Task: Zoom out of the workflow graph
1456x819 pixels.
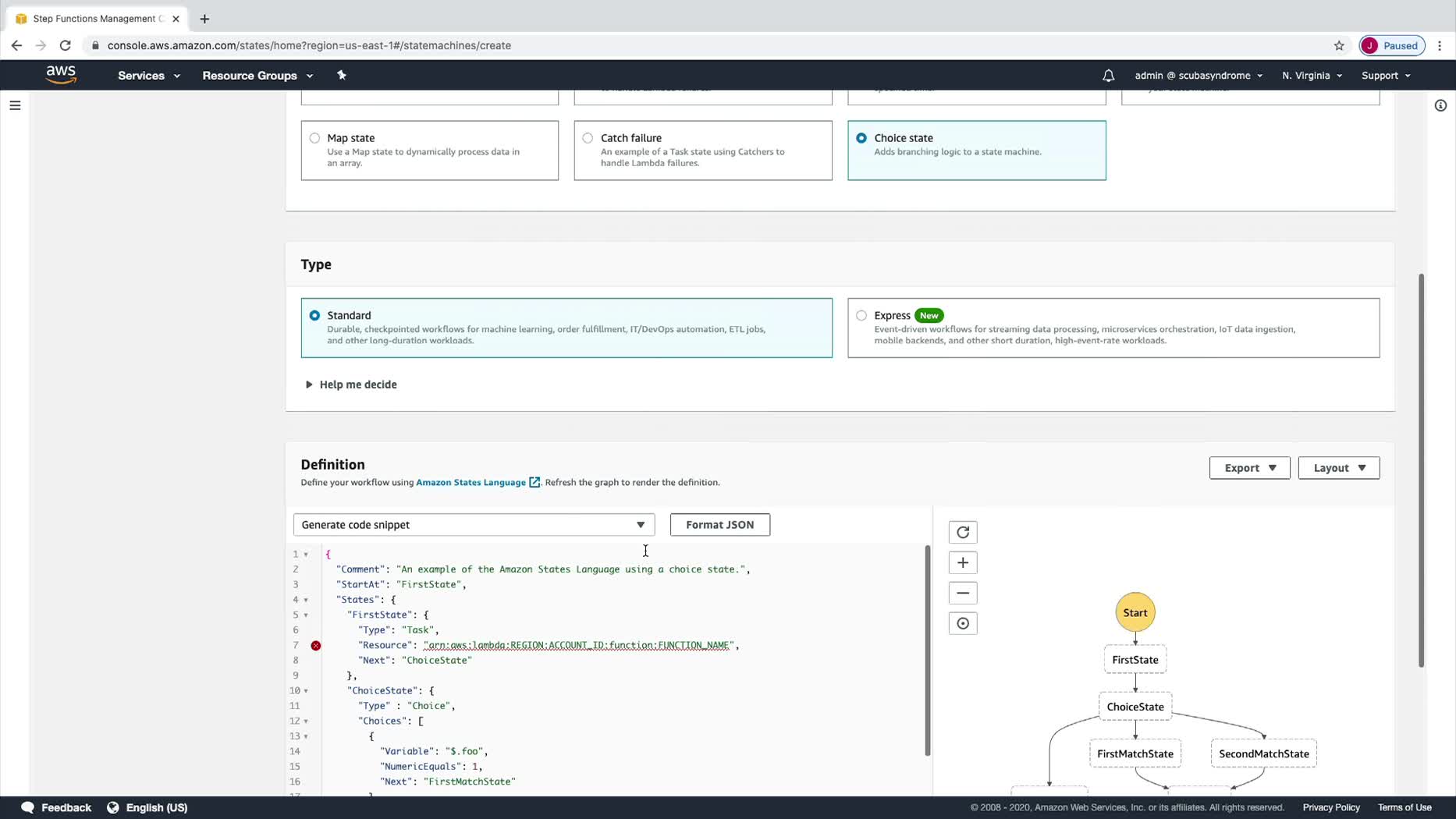Action: 963,593
